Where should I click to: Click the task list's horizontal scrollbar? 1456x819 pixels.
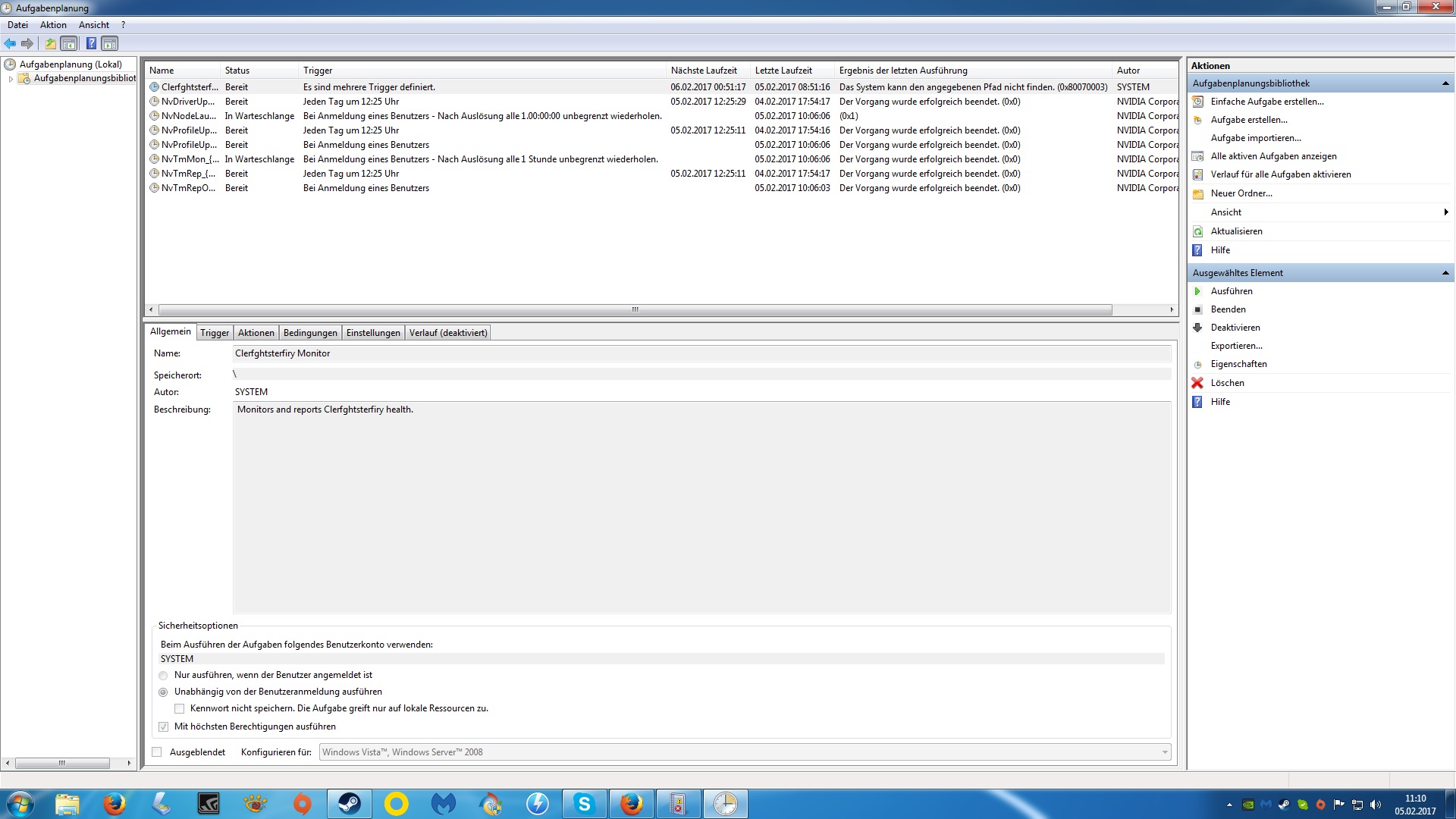point(635,309)
